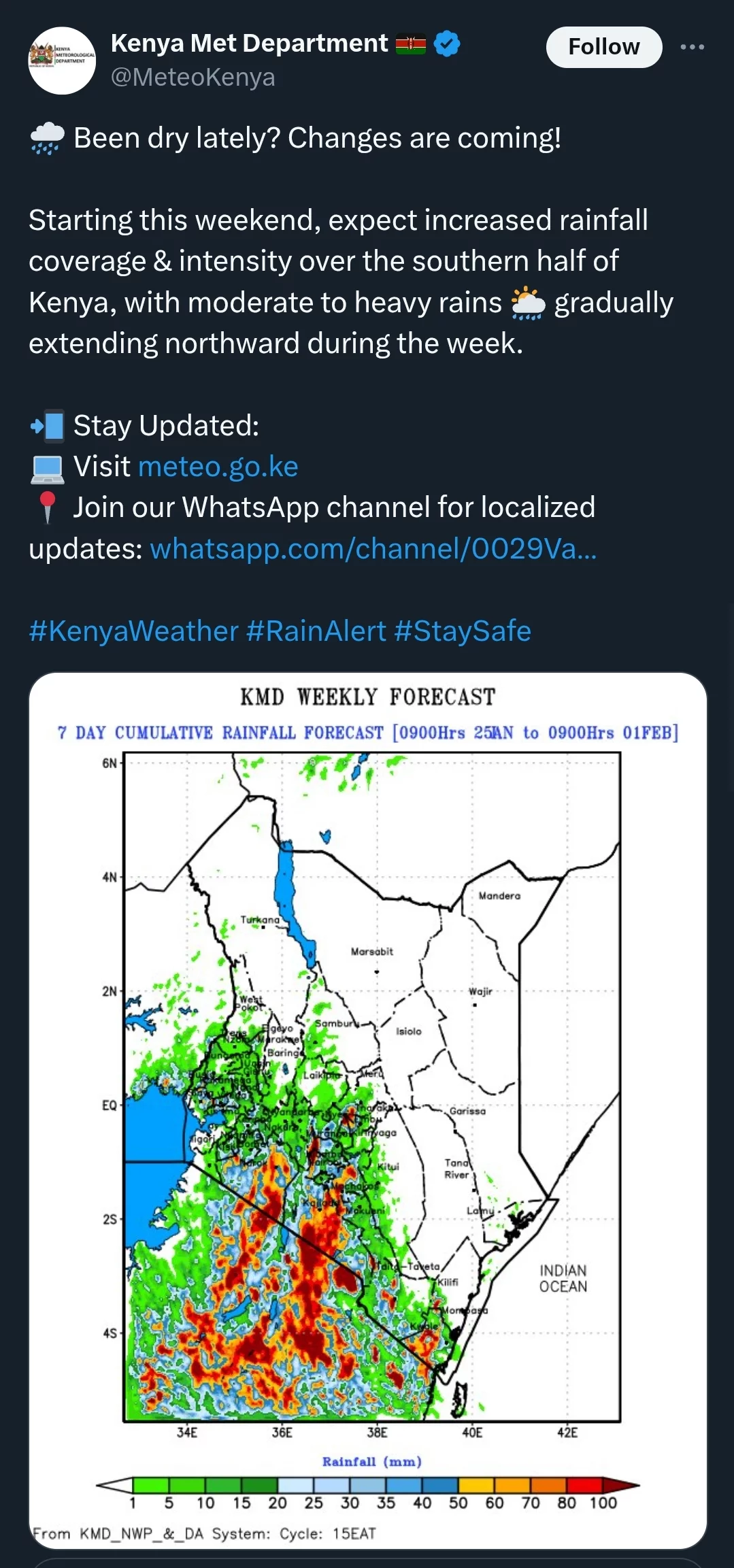
Task: Open the meteo.go.ke link
Action: coord(218,467)
